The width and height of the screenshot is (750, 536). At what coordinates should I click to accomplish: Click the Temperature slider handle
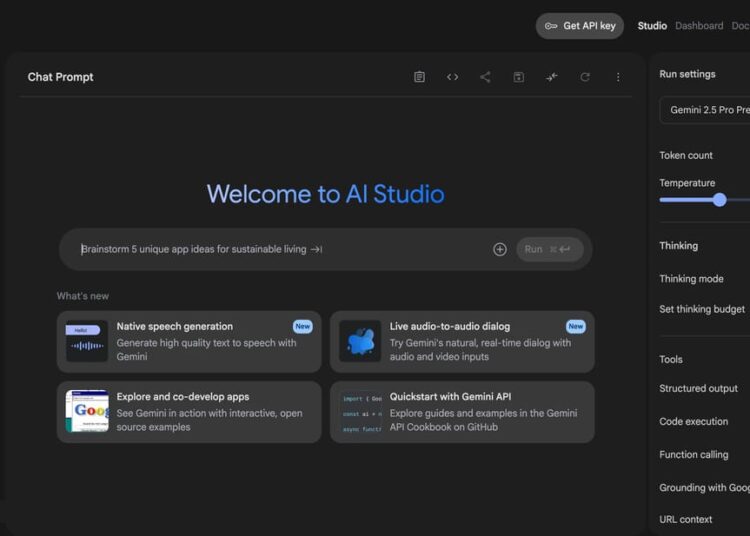point(719,200)
